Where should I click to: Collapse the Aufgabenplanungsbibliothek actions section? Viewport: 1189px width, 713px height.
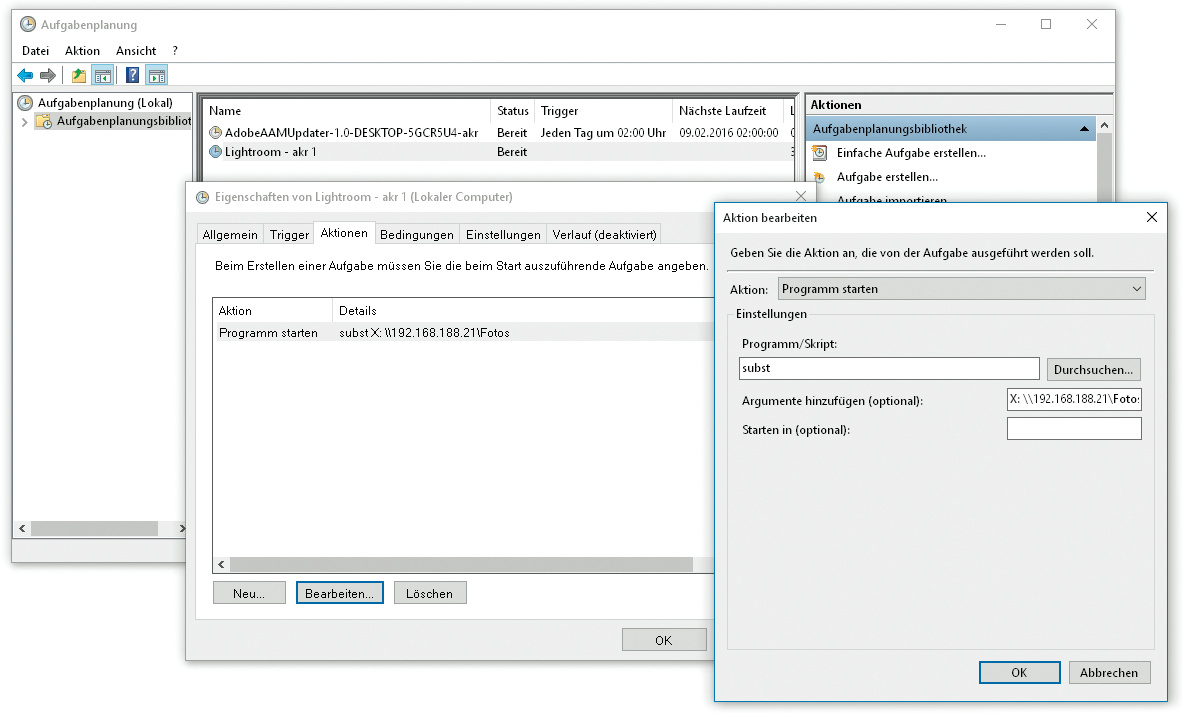[x=1084, y=129]
